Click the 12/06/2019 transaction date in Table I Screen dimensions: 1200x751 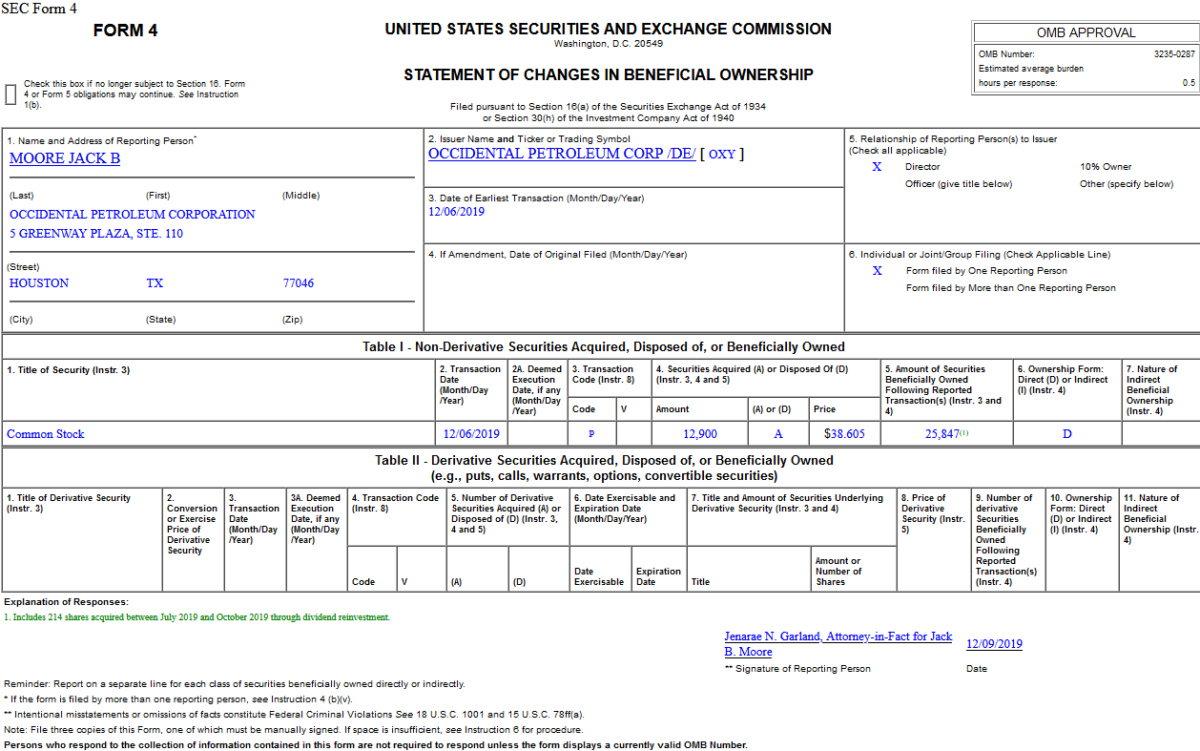[471, 434]
